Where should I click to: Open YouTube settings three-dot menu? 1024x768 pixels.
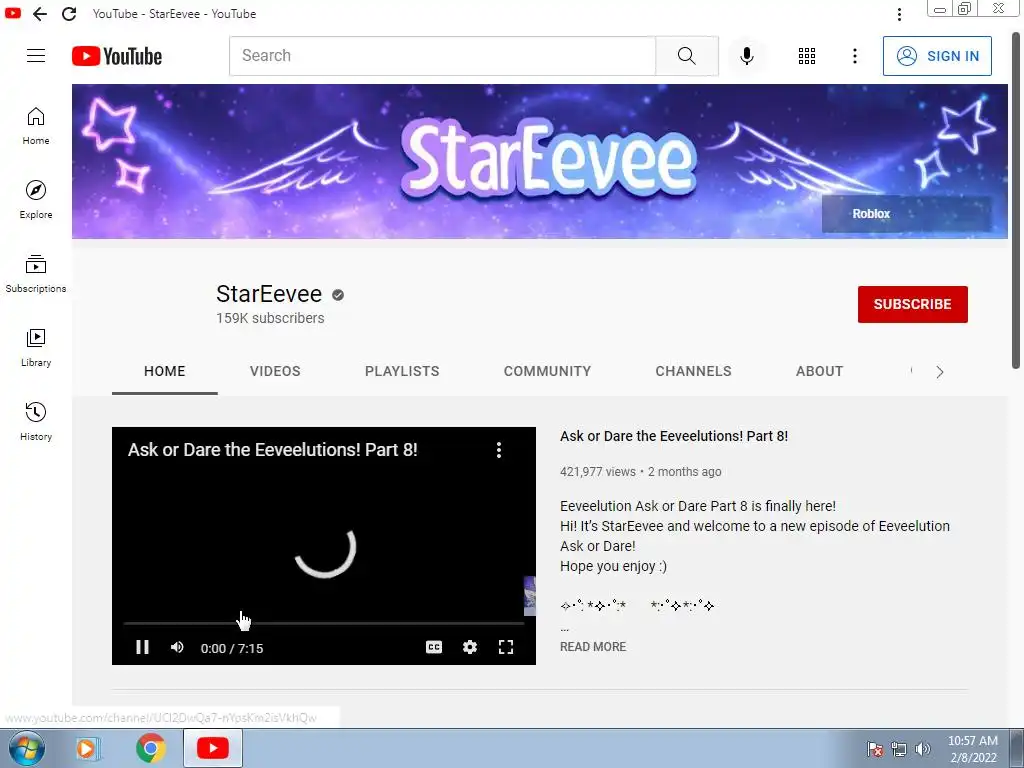pos(854,56)
